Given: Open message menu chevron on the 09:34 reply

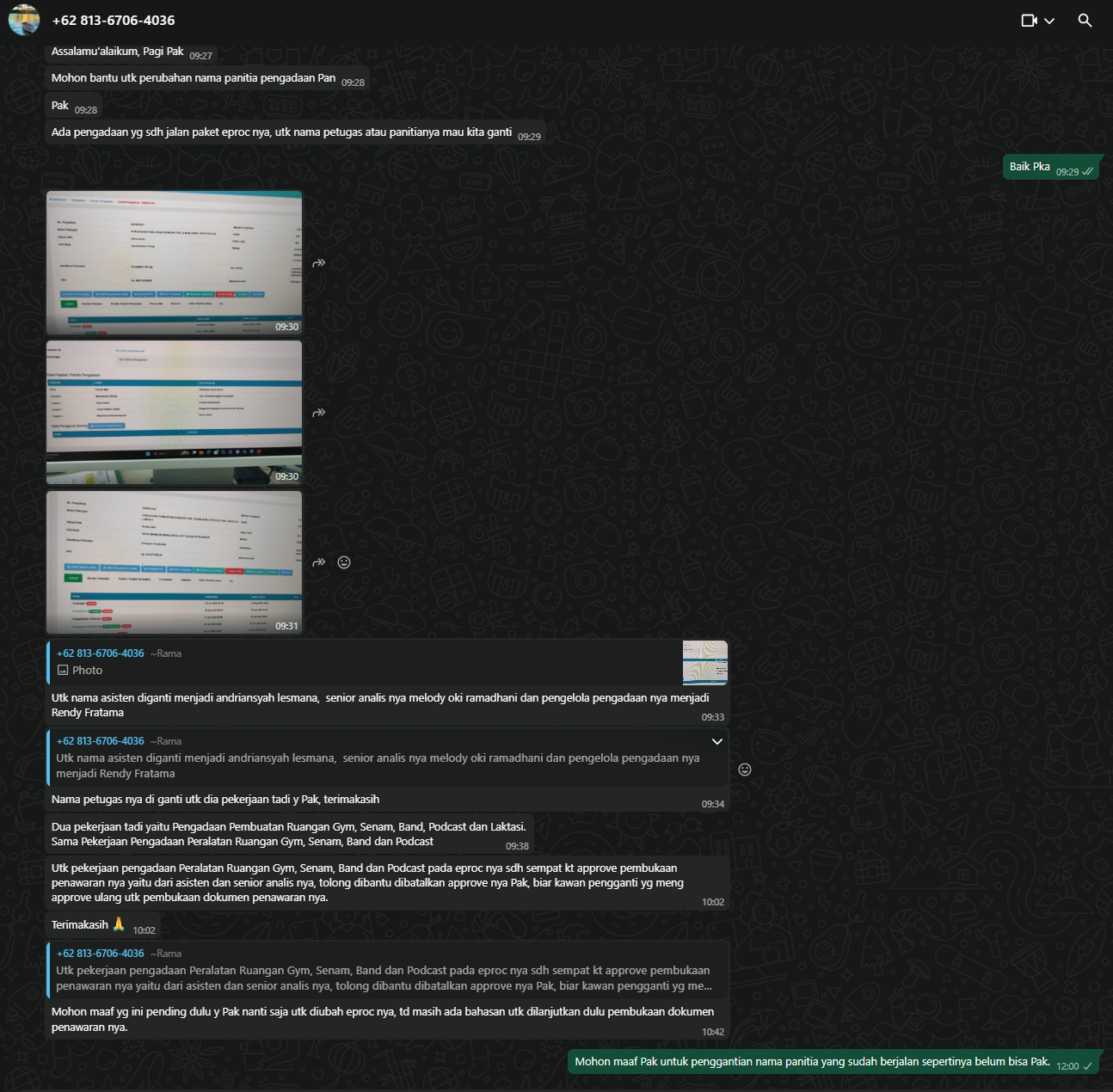Looking at the screenshot, I should (x=717, y=741).
